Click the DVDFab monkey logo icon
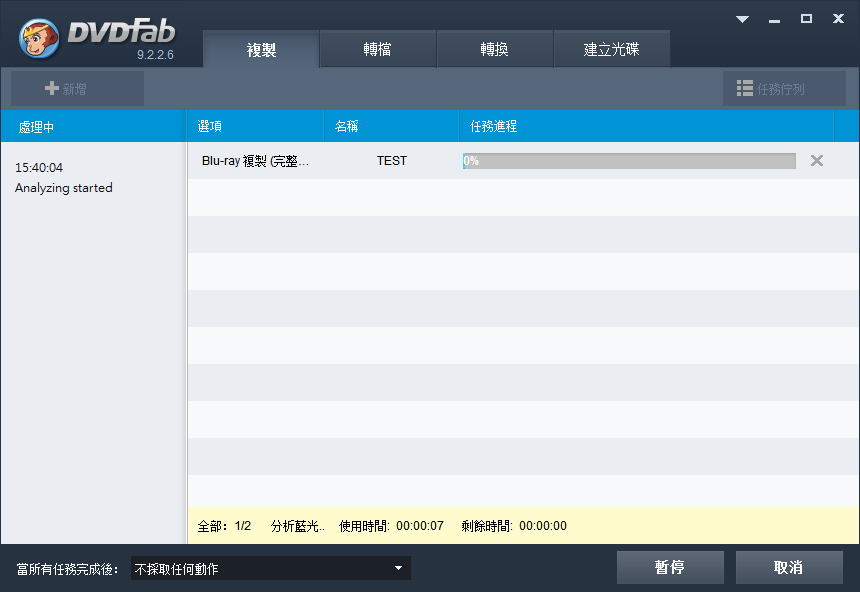The image size is (860, 592). click(38, 38)
